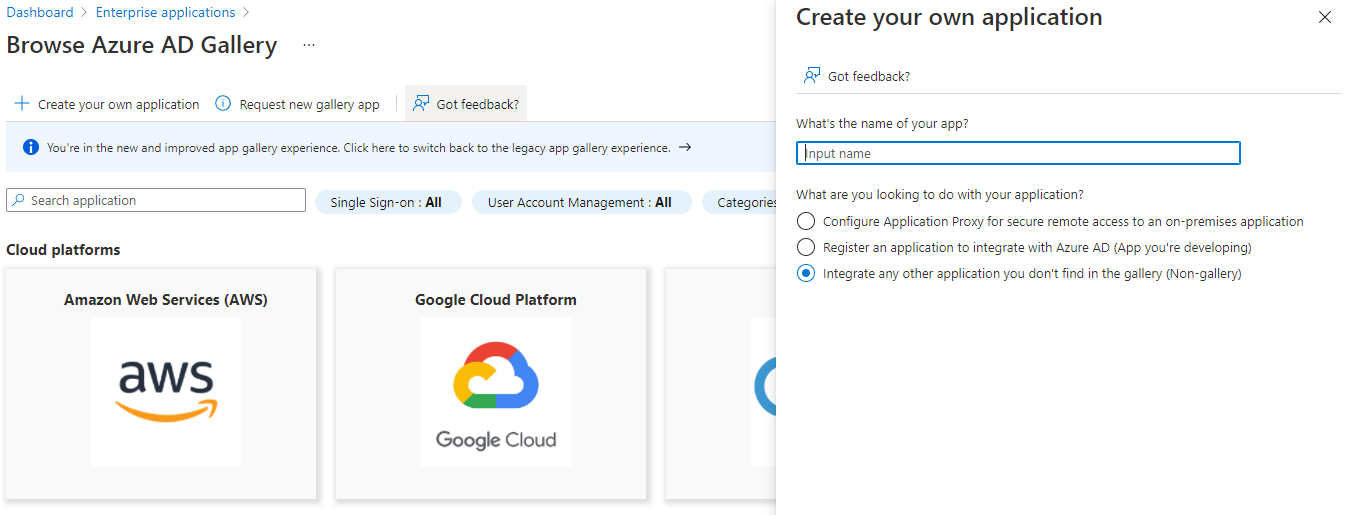This screenshot has width=1353, height=515.
Task: Focus the Input name text field
Action: (x=1018, y=153)
